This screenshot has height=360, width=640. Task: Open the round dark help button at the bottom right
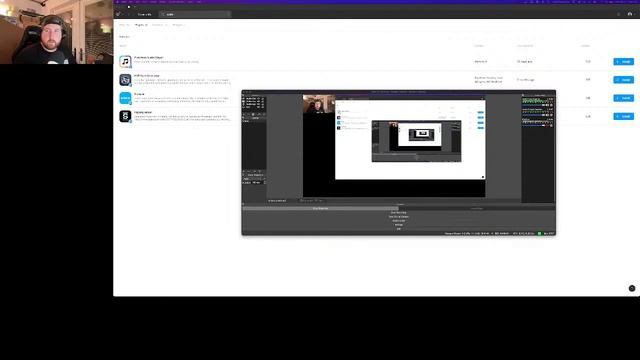(632, 288)
